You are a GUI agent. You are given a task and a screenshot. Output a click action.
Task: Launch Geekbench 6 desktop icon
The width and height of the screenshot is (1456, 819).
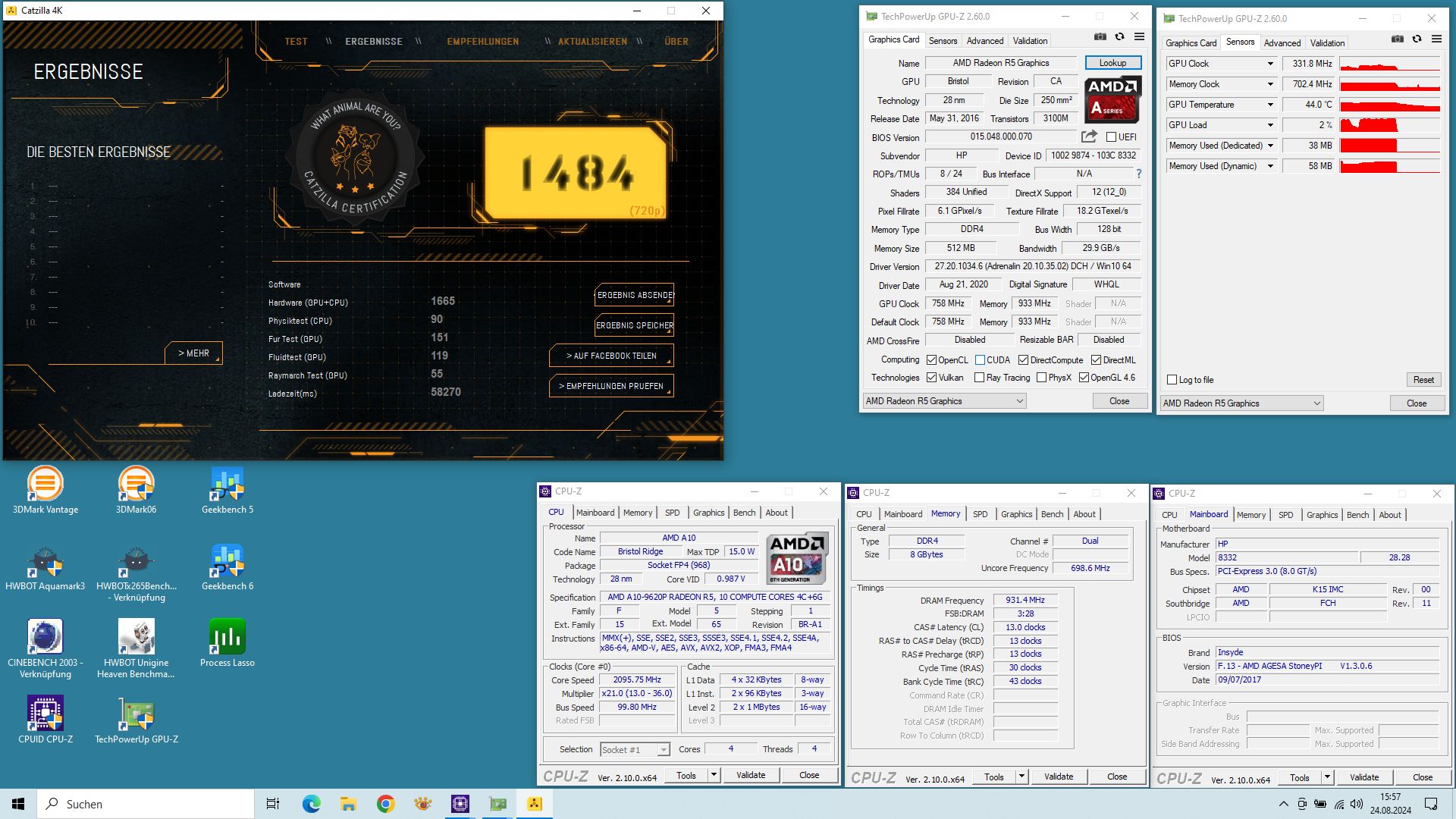(227, 567)
